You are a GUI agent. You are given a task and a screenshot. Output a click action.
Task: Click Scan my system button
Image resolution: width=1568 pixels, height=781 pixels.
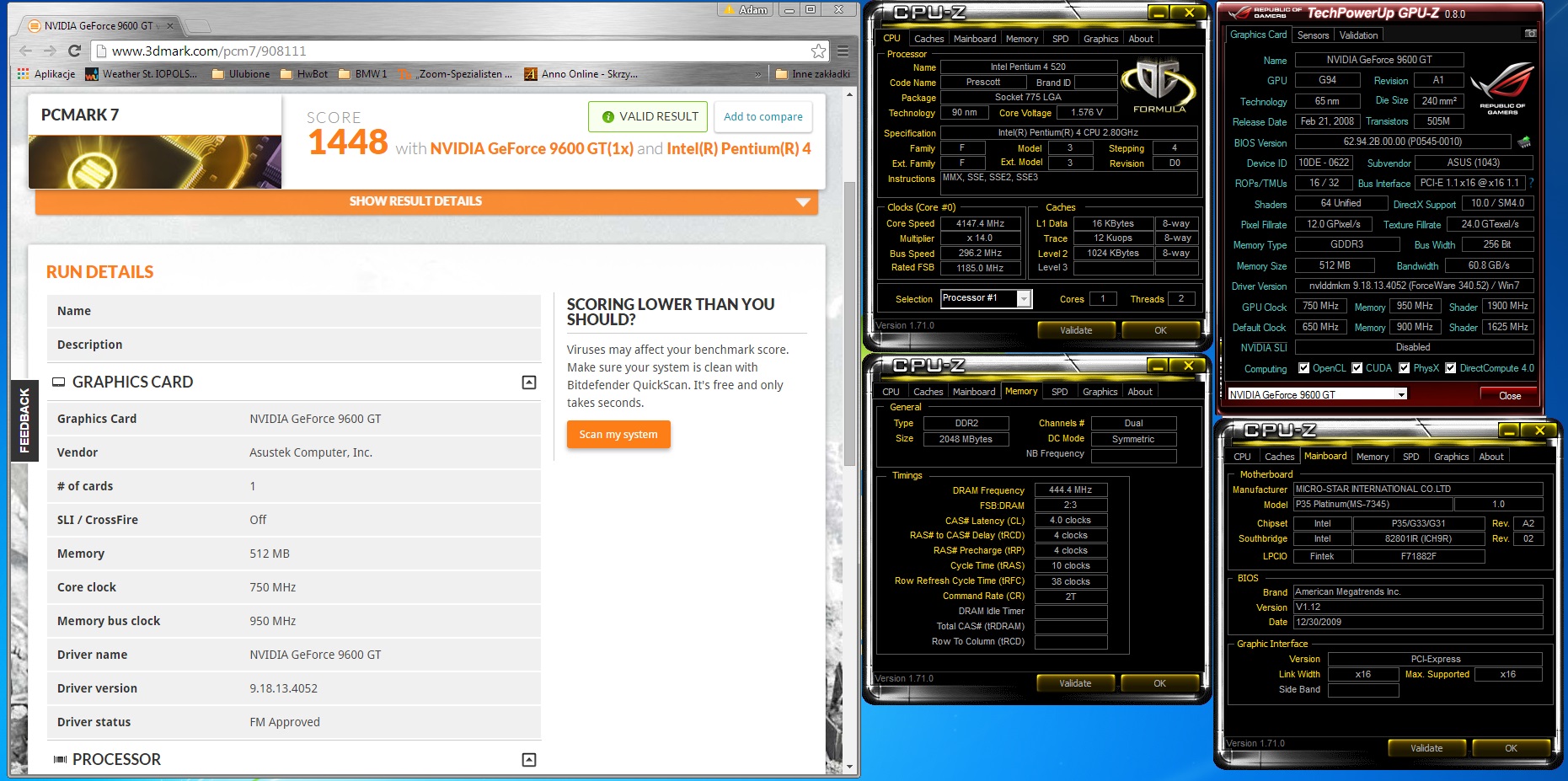618,435
